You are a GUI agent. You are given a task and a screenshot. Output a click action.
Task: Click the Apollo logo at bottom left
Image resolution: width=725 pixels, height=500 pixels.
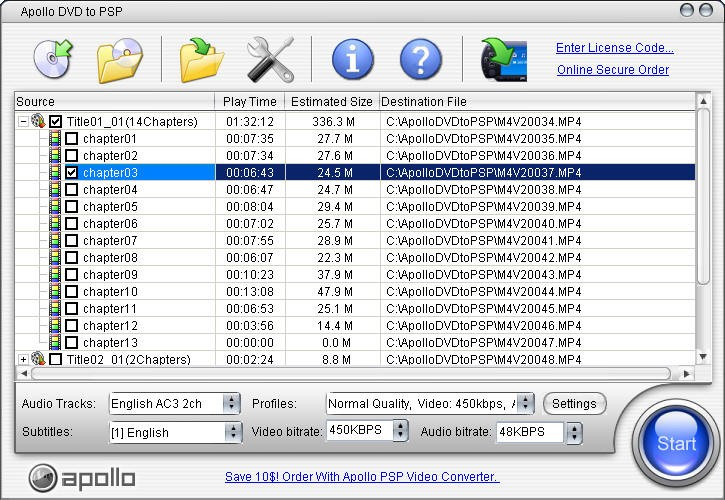point(82,478)
